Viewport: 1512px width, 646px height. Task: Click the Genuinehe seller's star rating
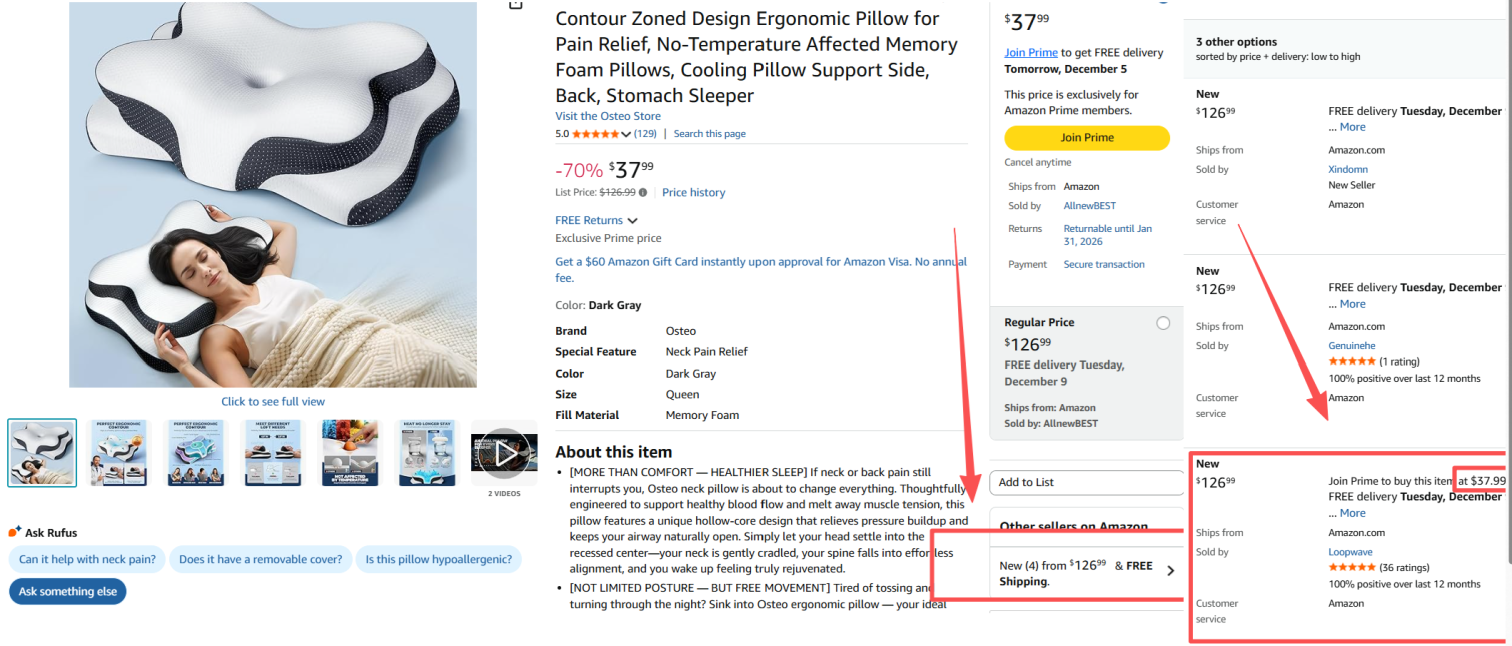tap(1351, 362)
